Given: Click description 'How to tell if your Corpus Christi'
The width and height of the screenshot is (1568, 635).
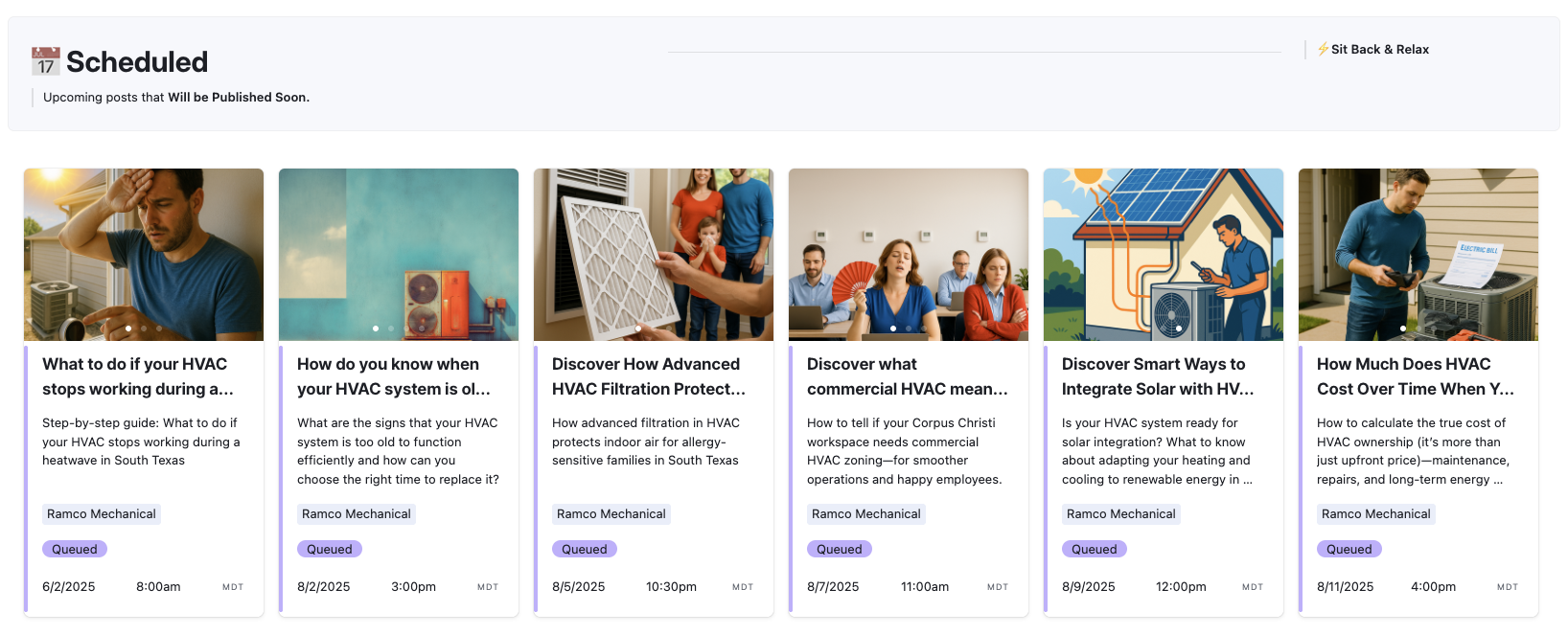Looking at the screenshot, I should [x=905, y=451].
